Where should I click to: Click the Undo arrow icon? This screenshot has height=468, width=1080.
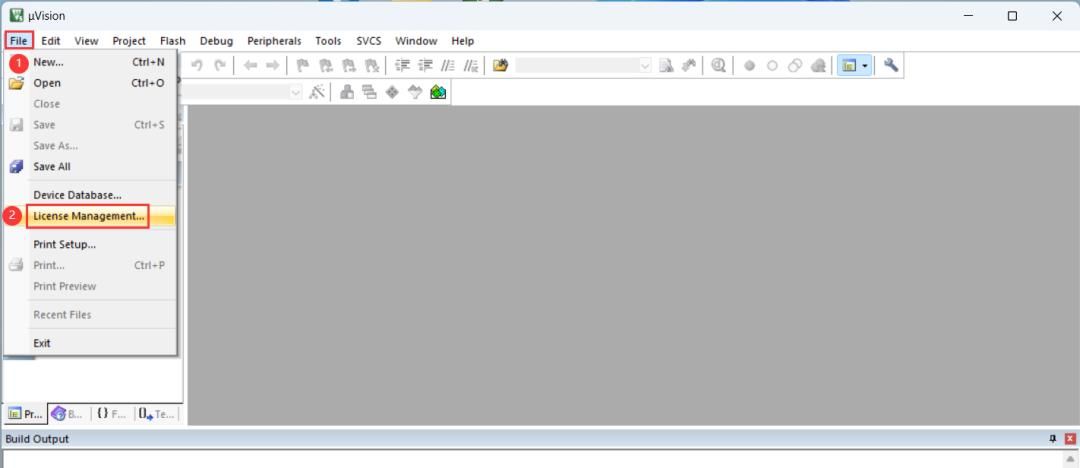click(x=197, y=65)
